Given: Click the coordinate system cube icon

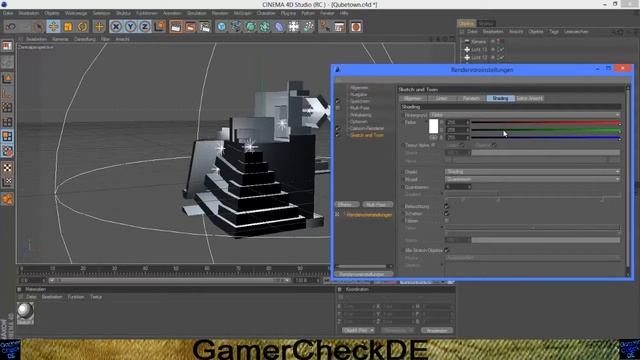Looking at the screenshot, I should [x=160, y=27].
